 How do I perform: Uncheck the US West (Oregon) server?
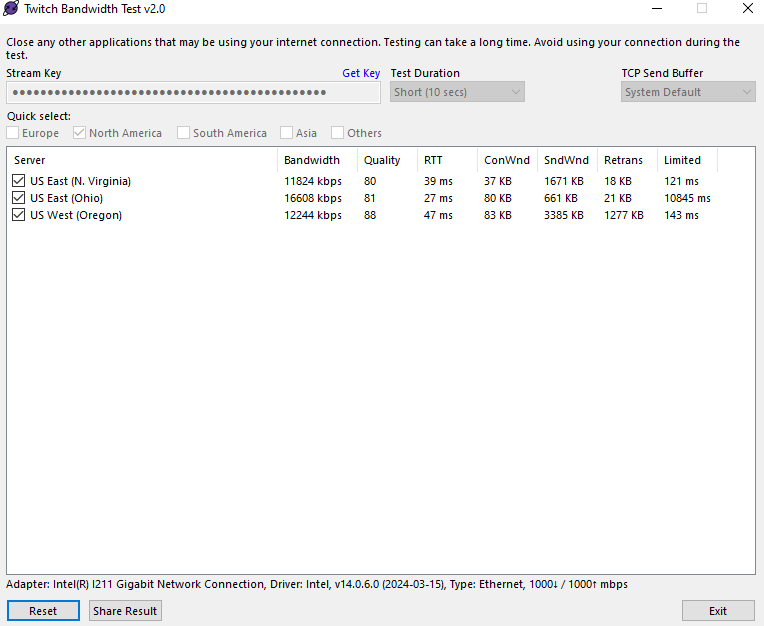(x=19, y=215)
